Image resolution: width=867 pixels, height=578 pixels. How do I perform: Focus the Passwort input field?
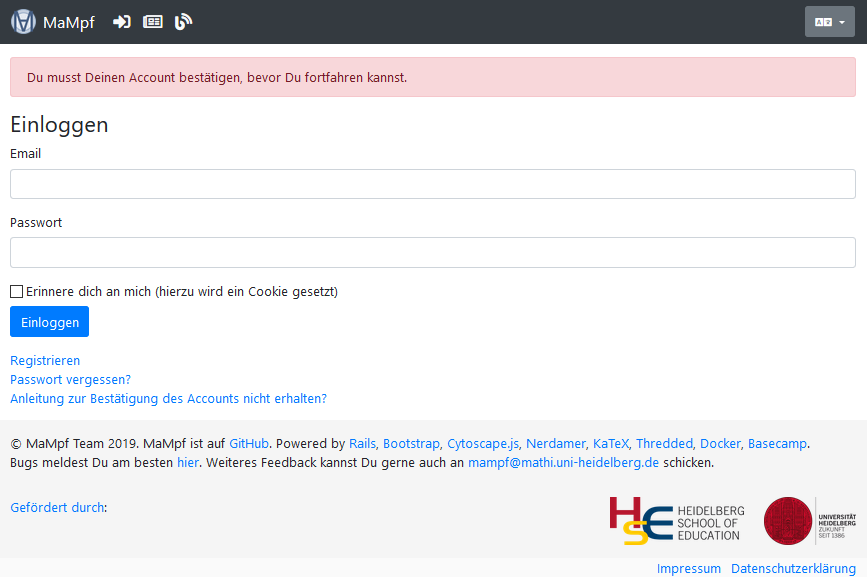433,253
